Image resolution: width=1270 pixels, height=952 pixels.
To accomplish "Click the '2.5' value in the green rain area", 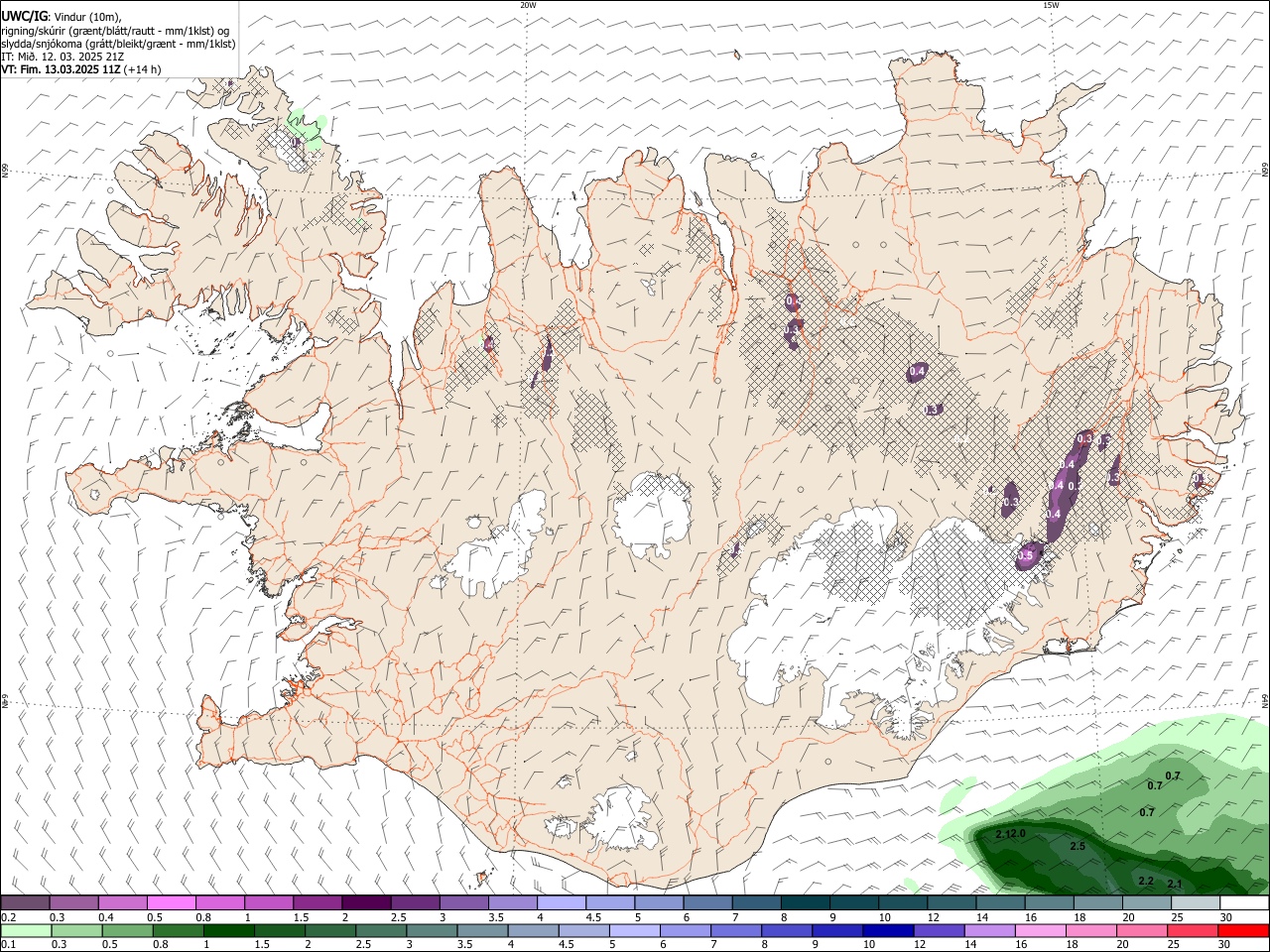I will 1078,846.
